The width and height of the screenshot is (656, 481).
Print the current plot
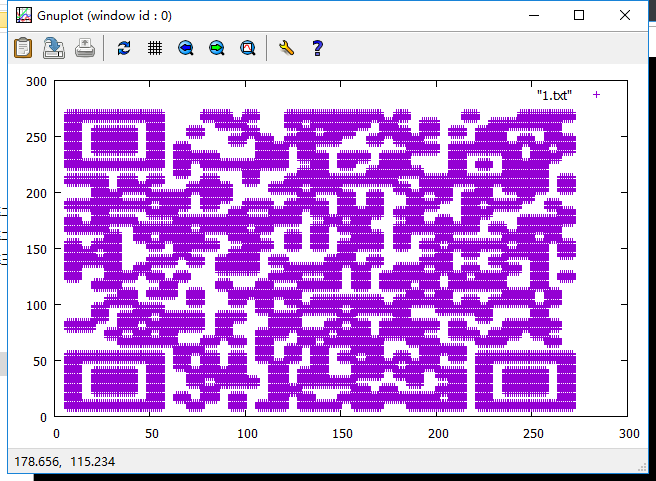85,47
